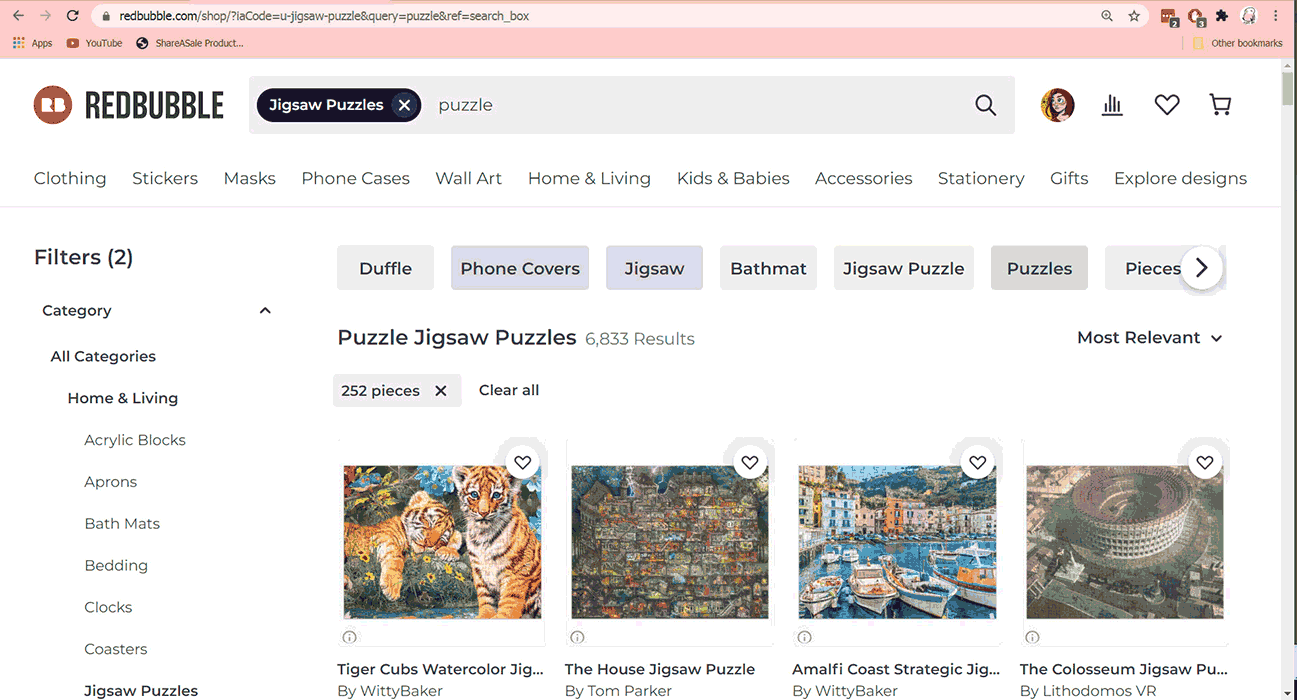Open the Gifts menu
Image resolution: width=1297 pixels, height=700 pixels.
(x=1069, y=178)
